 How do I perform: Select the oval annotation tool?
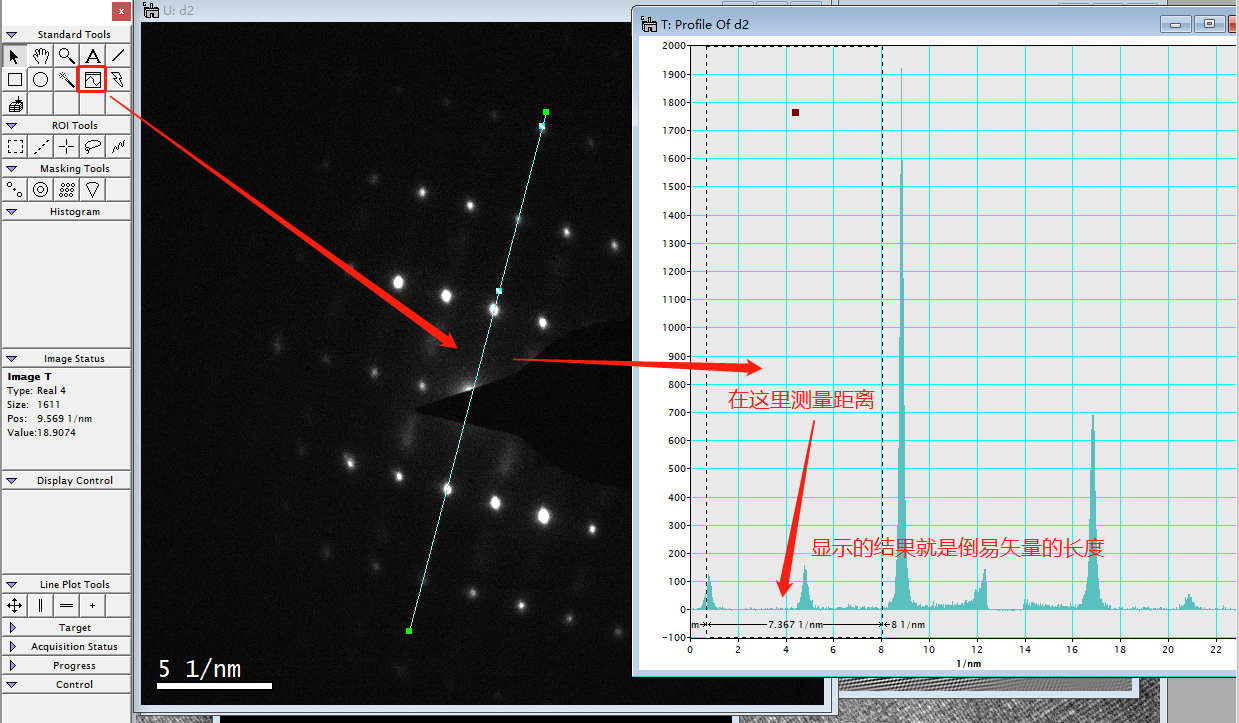(40, 79)
